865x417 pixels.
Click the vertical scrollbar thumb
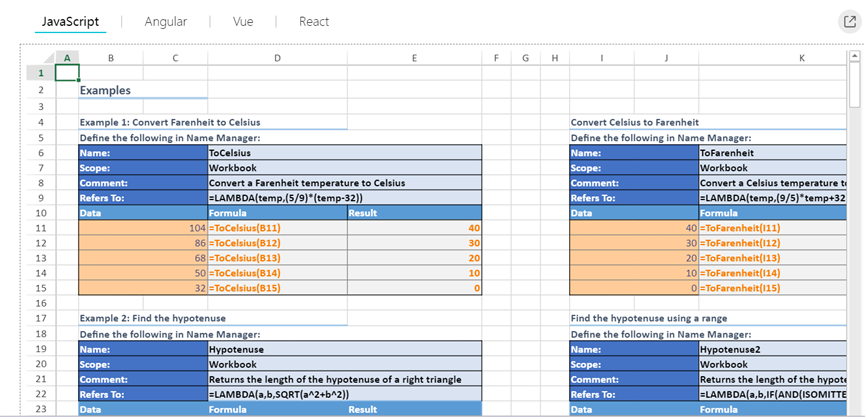pyautogui.click(x=855, y=84)
